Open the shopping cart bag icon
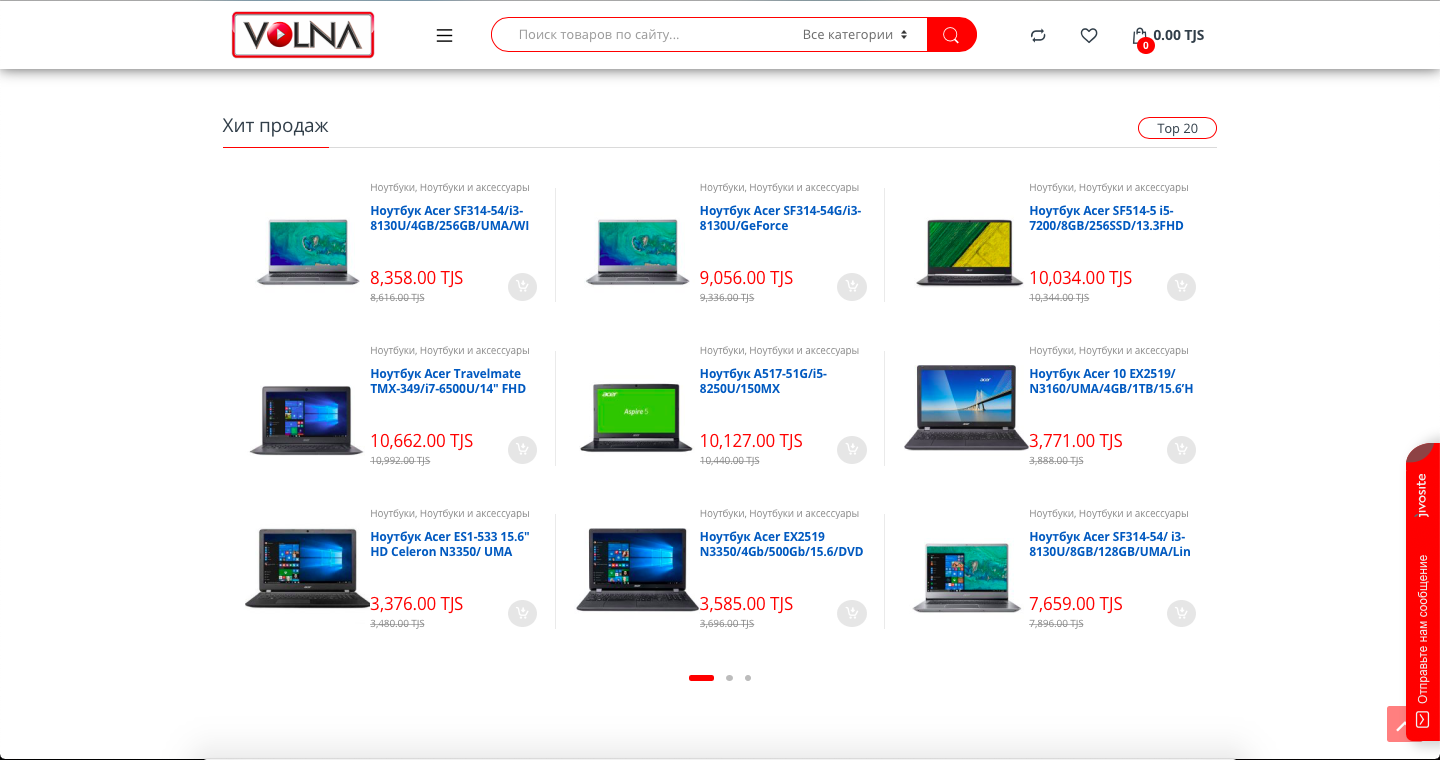1440x760 pixels. (1140, 38)
